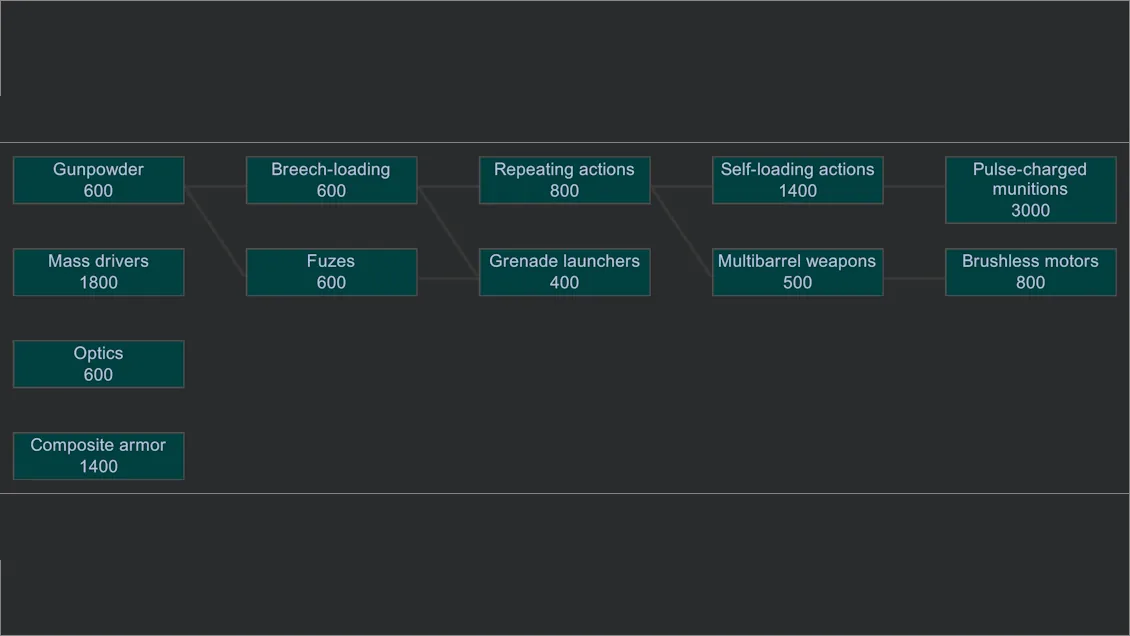Click the 1800 cost on Mass drivers
Viewport: 1130px width, 636px height.
[98, 283]
